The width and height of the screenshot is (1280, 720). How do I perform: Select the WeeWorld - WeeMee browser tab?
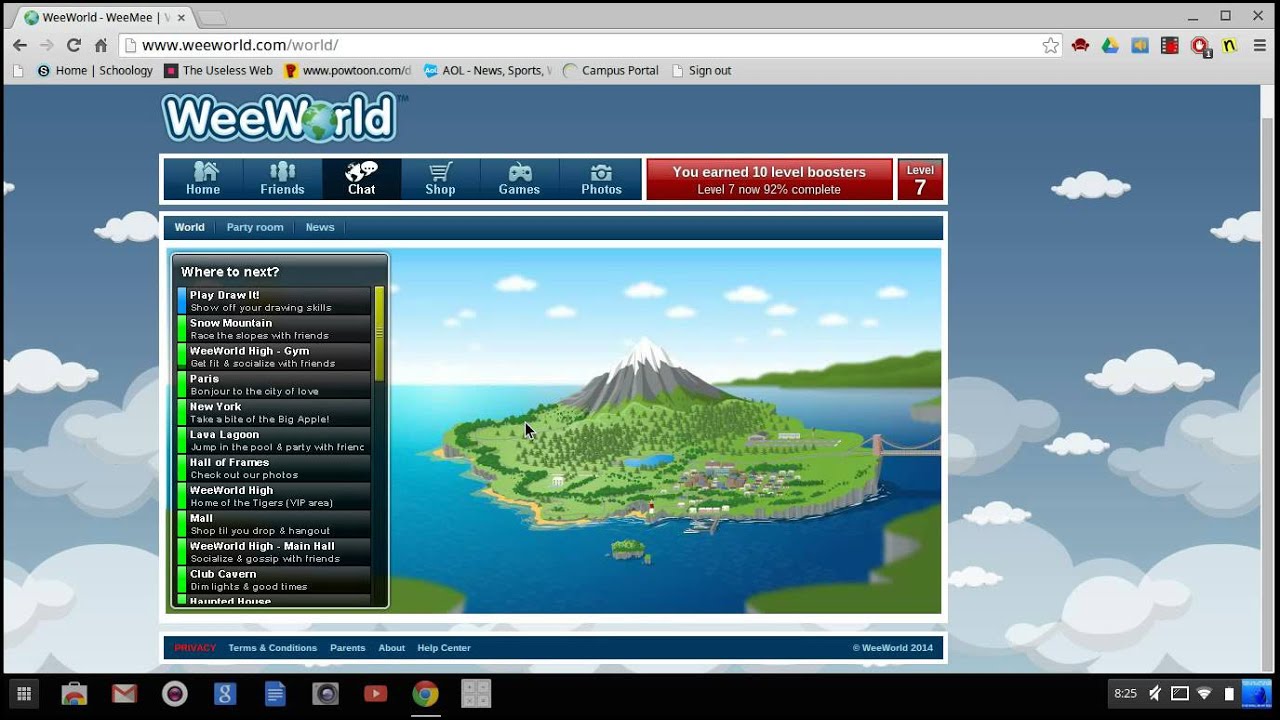[104, 17]
